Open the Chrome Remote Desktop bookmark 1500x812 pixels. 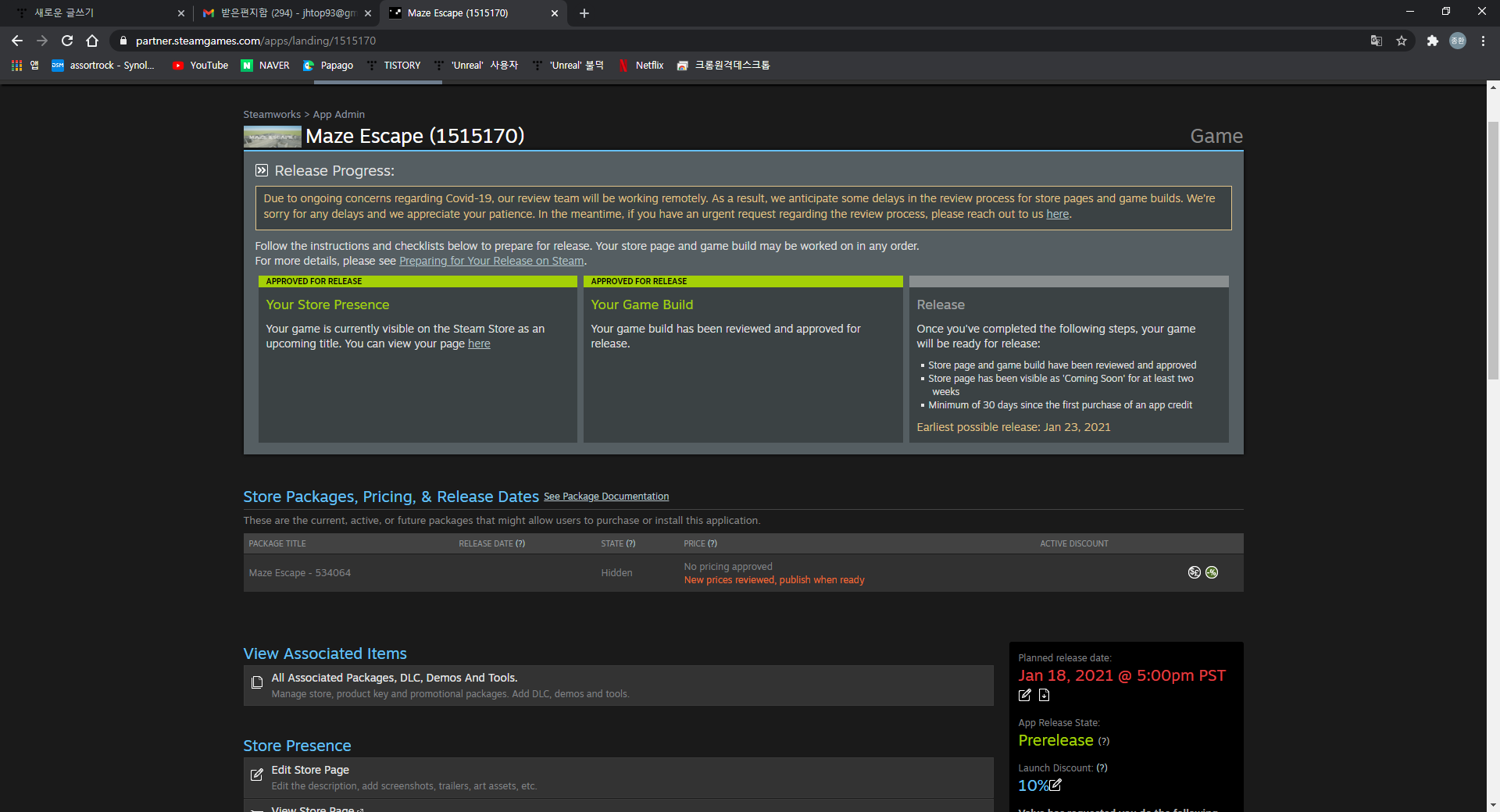point(723,66)
